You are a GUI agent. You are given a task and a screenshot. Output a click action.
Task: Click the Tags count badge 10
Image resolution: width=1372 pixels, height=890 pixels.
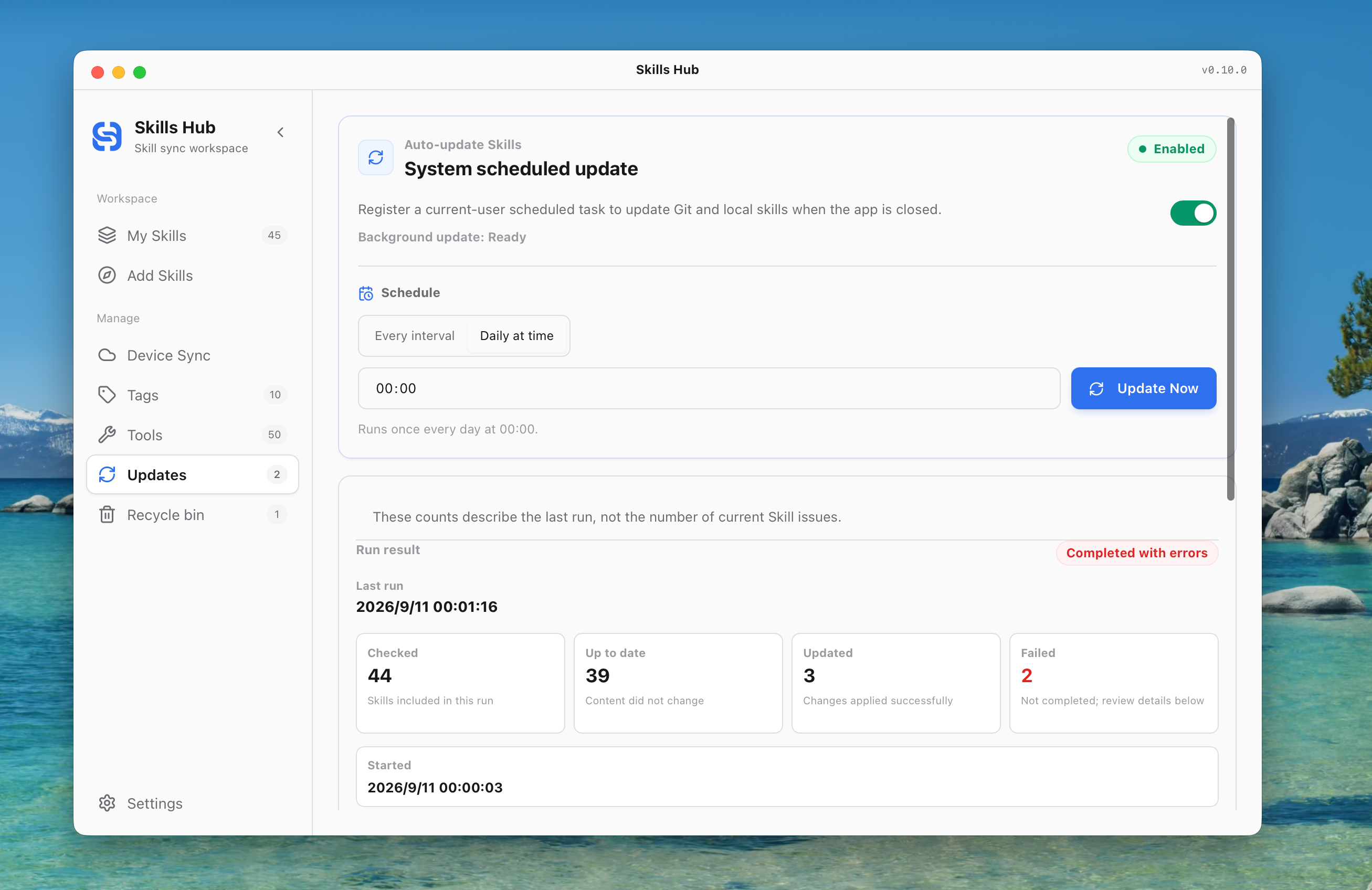[x=275, y=395]
